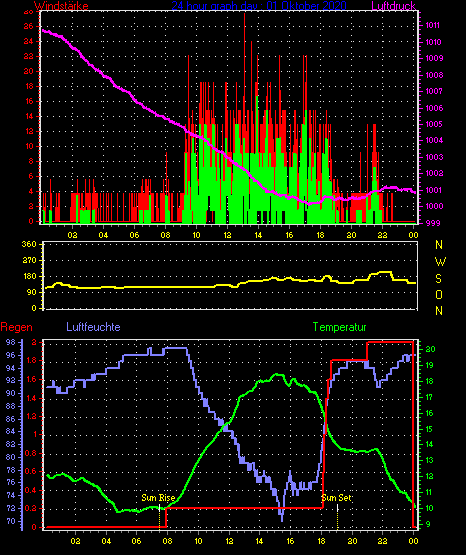Click humidity axis value 88

click(x=11, y=406)
